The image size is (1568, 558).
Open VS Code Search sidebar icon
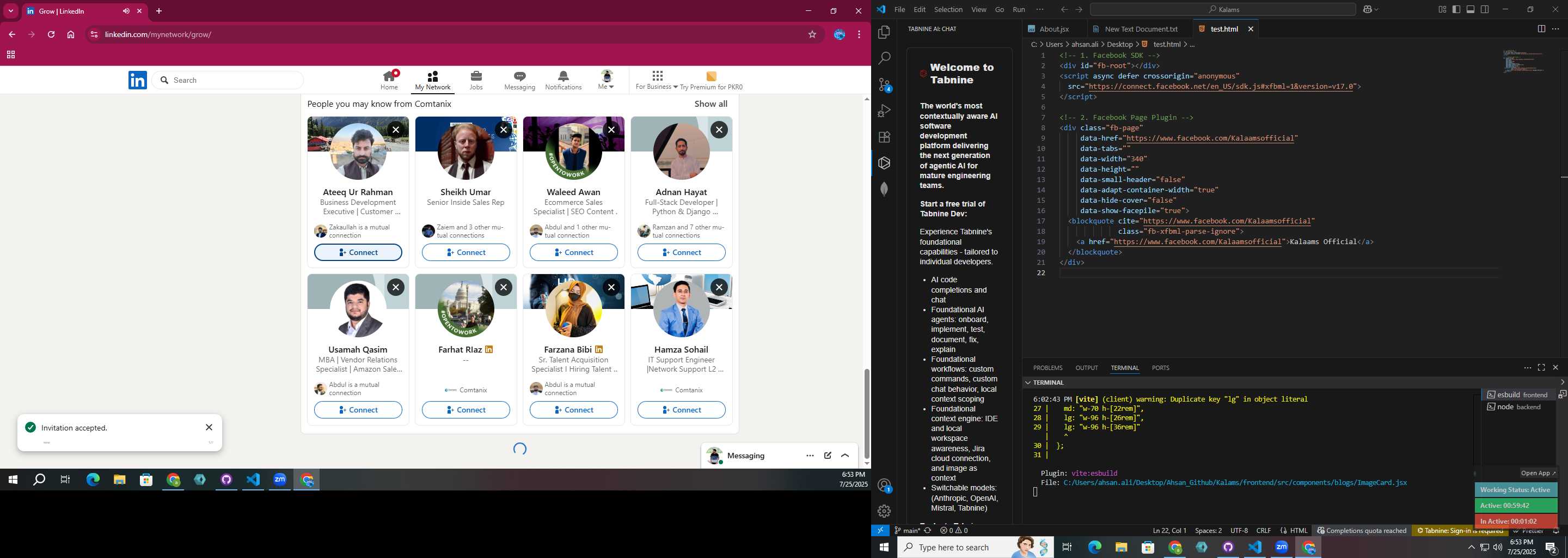884,58
